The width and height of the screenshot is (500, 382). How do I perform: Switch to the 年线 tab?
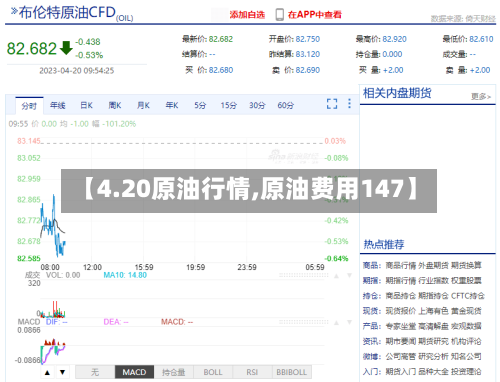57,106
